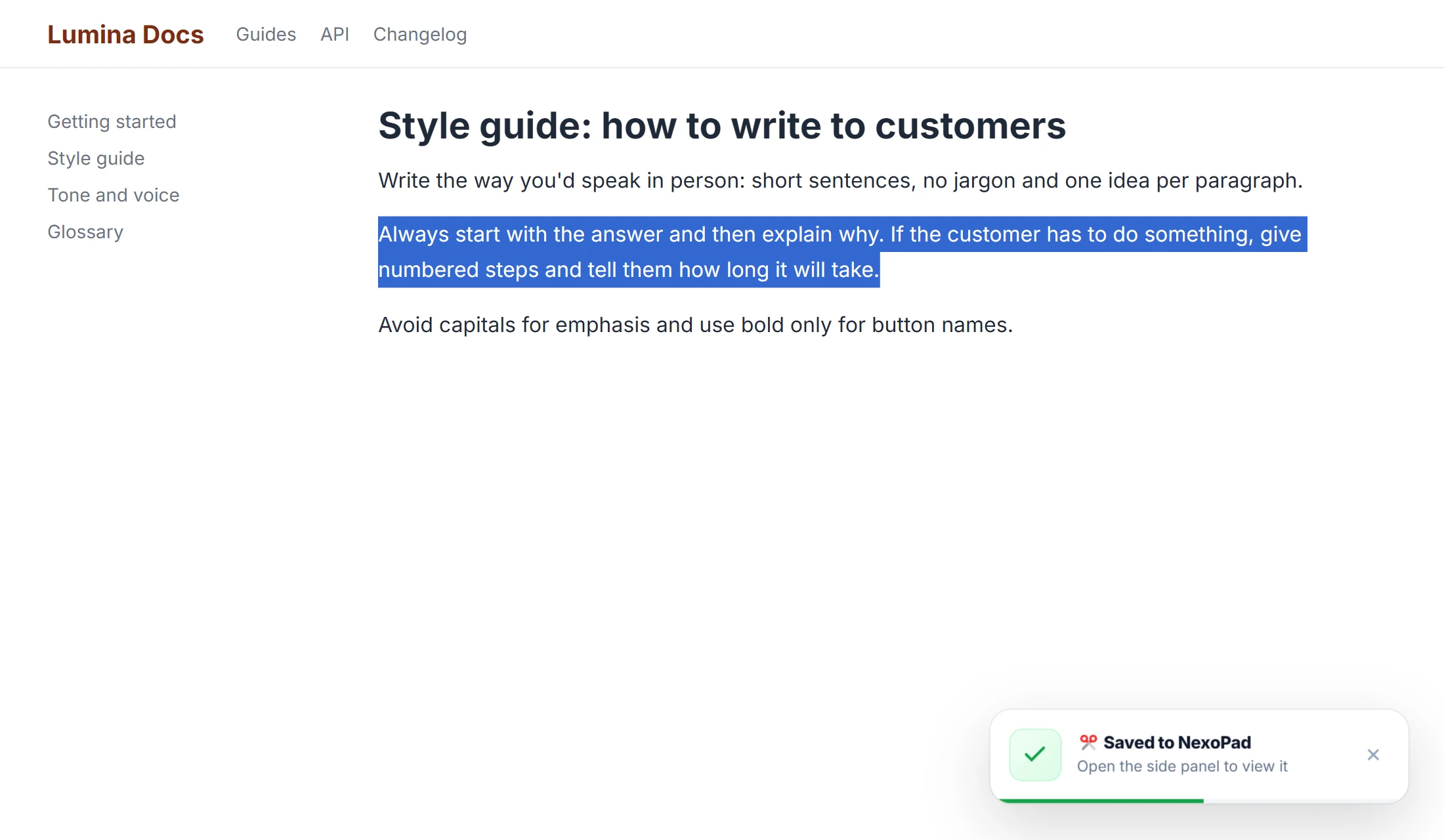This screenshot has width=1444, height=840.
Task: Open the Lumina Docs home logo
Action: coord(125,34)
